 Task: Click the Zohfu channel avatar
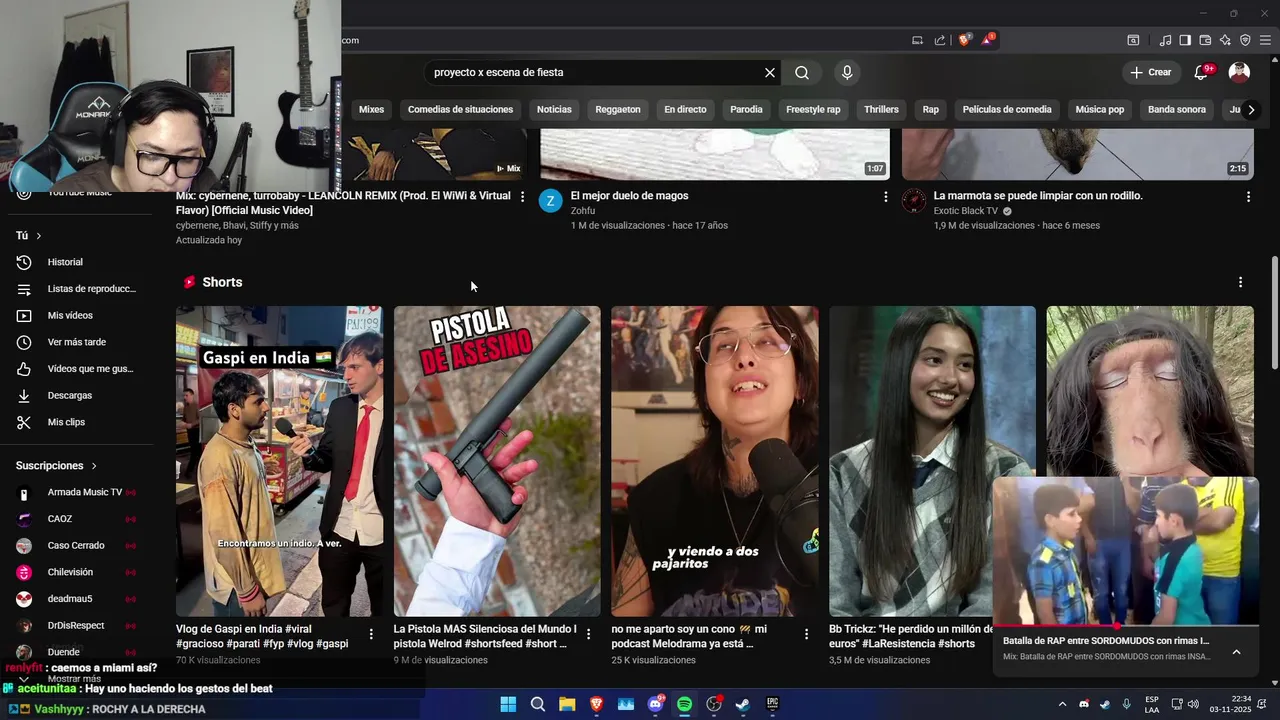tap(550, 201)
